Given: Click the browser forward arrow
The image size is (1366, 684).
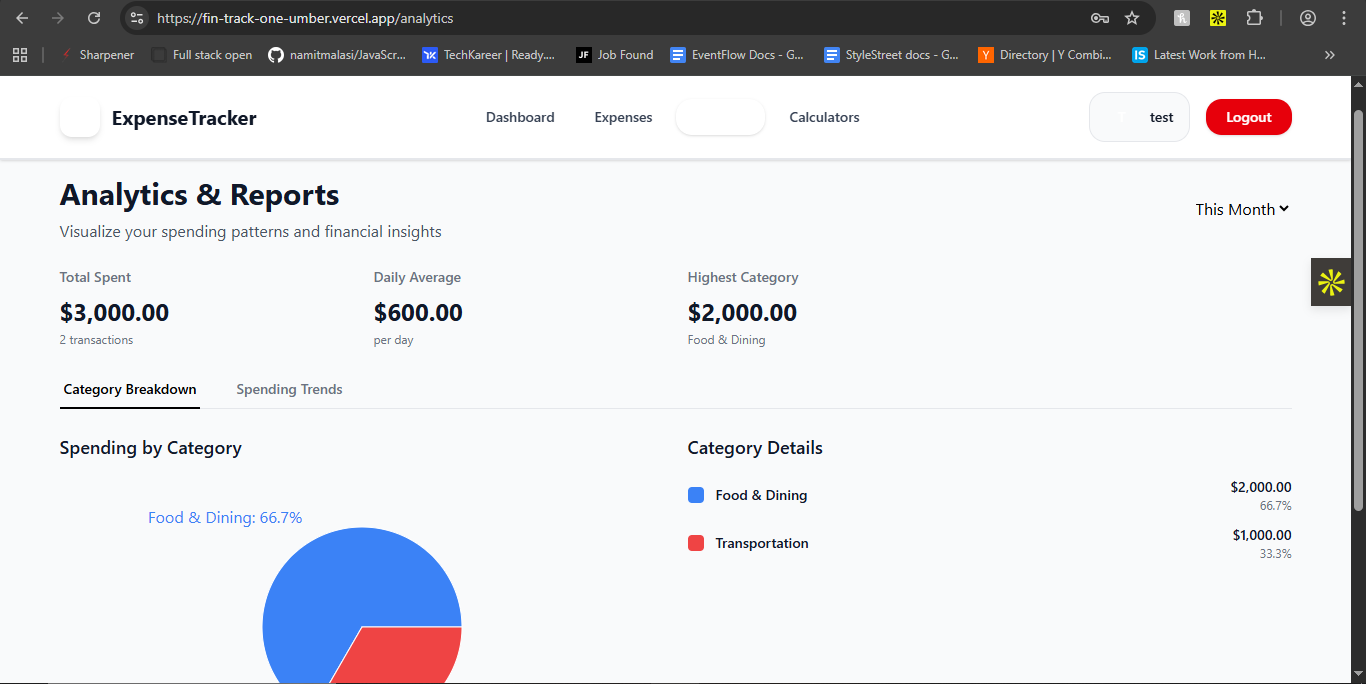Looking at the screenshot, I should [x=58, y=18].
